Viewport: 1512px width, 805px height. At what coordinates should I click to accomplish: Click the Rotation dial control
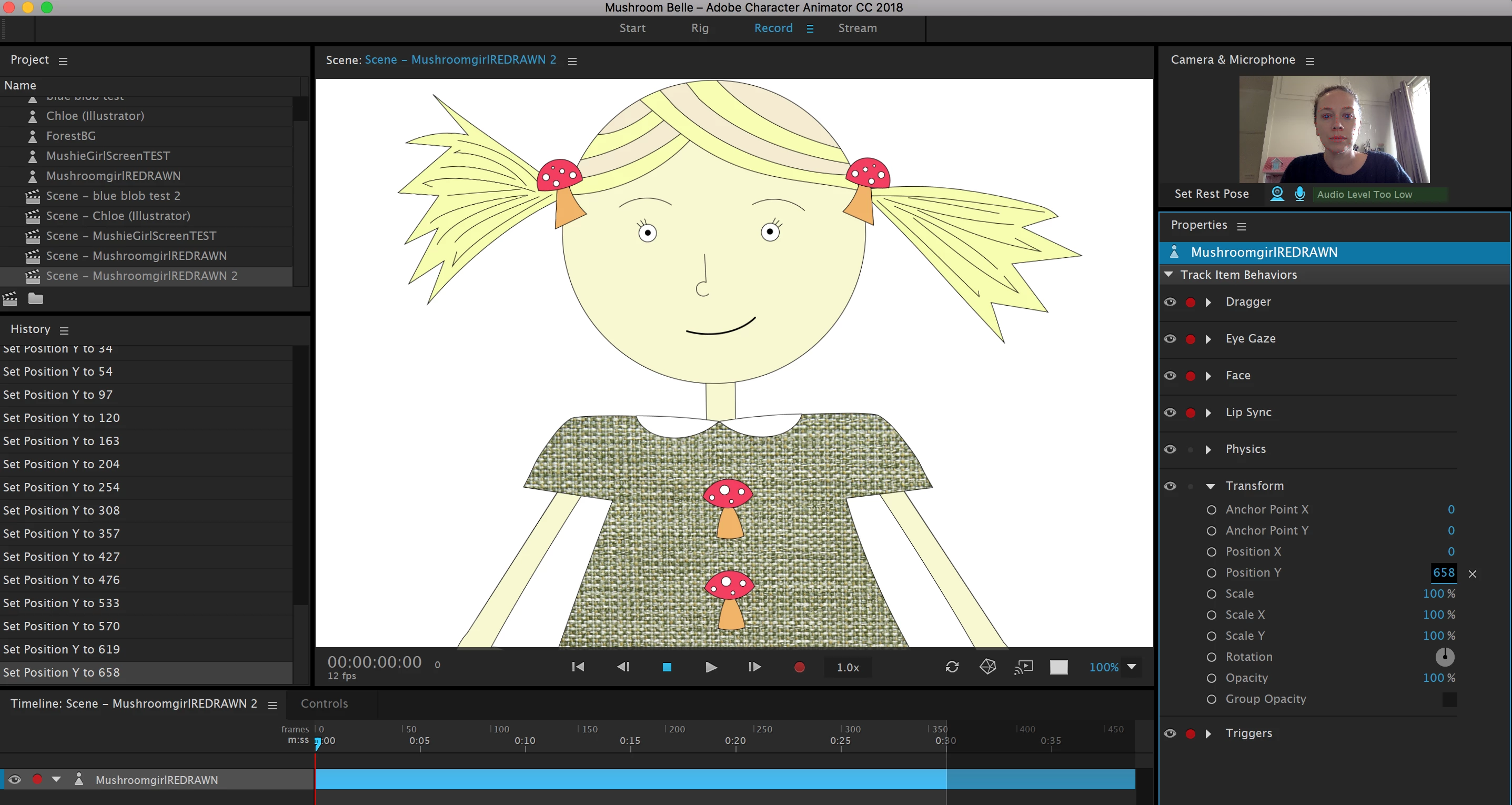(1445, 657)
